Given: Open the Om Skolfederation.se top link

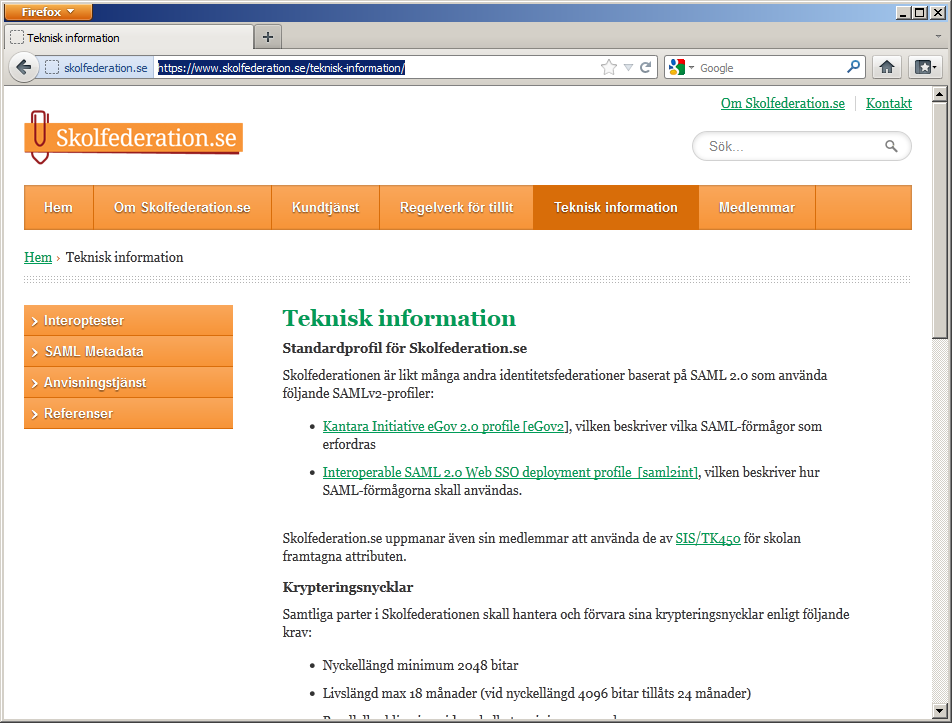Looking at the screenshot, I should pyautogui.click(x=783, y=103).
